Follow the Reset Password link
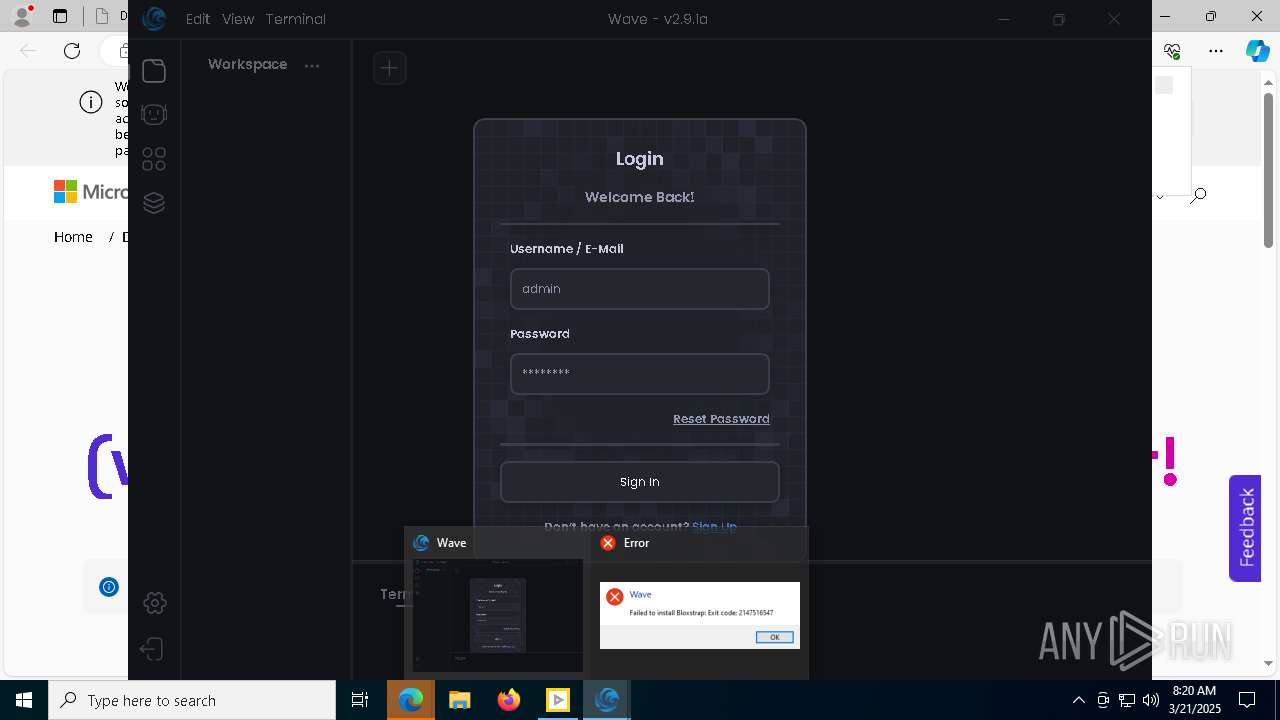This screenshot has height=720, width=1280. [x=721, y=419]
